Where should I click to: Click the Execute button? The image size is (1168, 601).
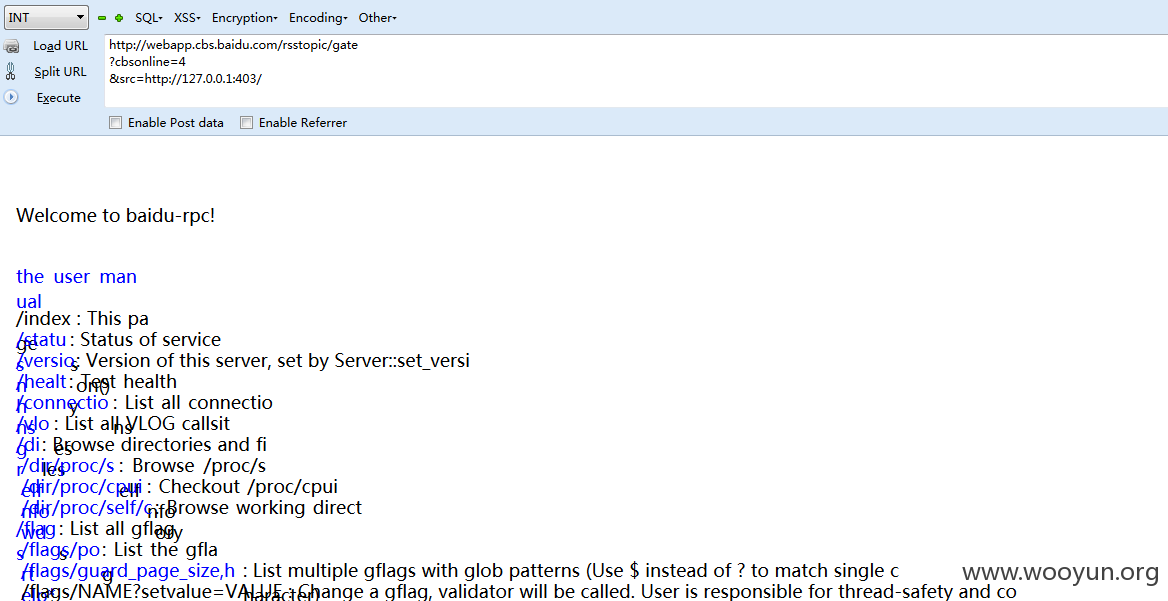pos(59,98)
